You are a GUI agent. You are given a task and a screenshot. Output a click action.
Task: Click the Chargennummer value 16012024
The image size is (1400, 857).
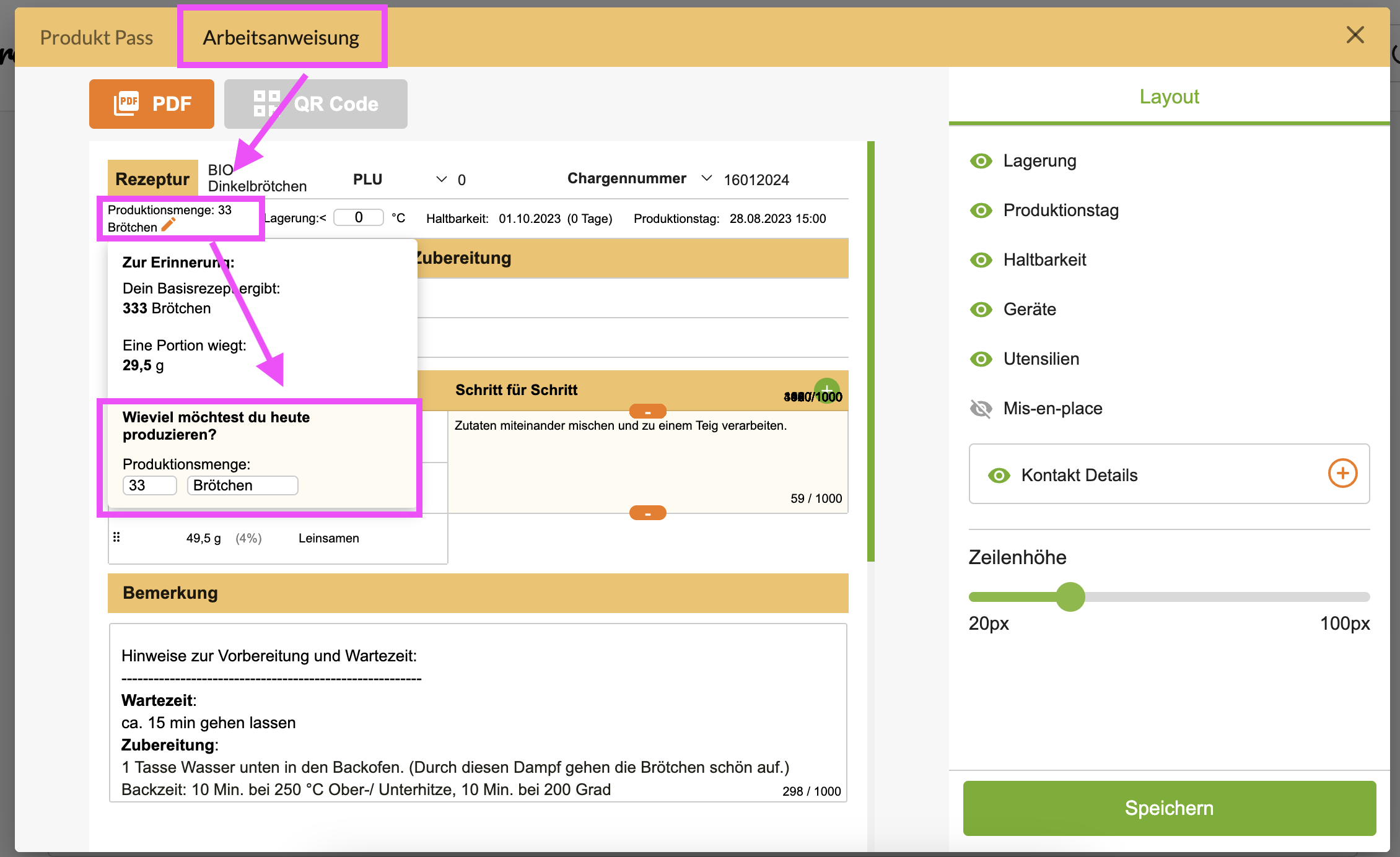coord(756,180)
